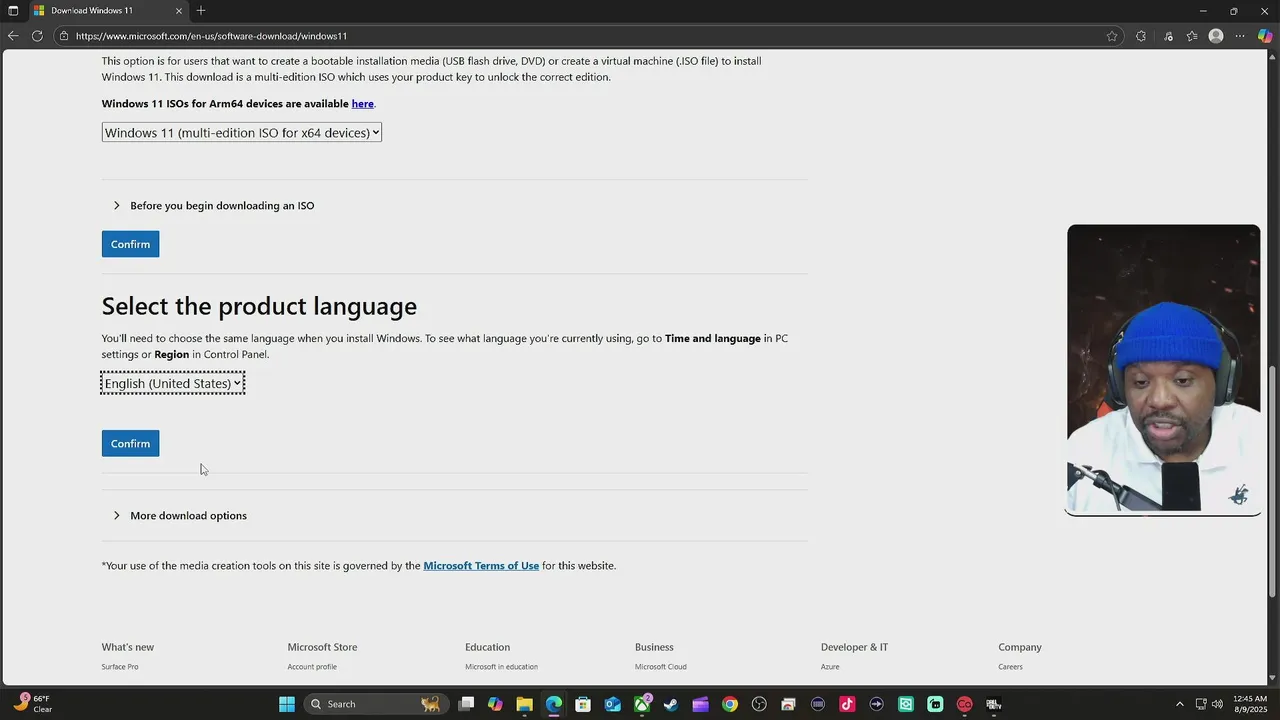This screenshot has height=720, width=1280.
Task: Open the Careers footer link
Action: 1010,667
